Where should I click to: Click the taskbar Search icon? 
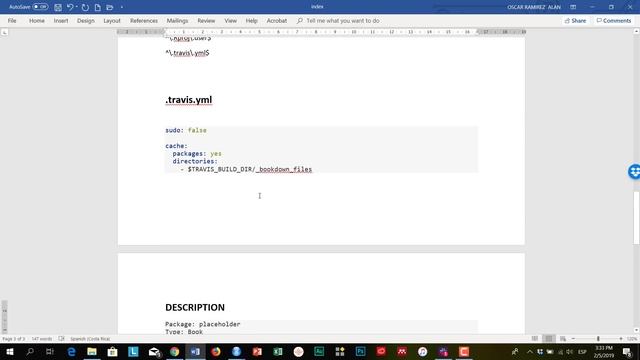30,351
